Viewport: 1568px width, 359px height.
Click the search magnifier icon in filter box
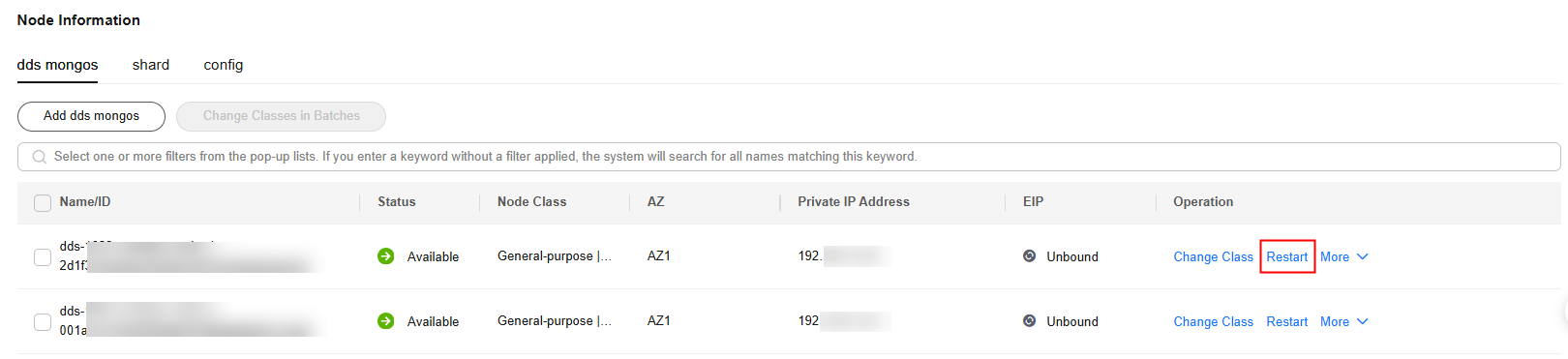pyautogui.click(x=40, y=157)
